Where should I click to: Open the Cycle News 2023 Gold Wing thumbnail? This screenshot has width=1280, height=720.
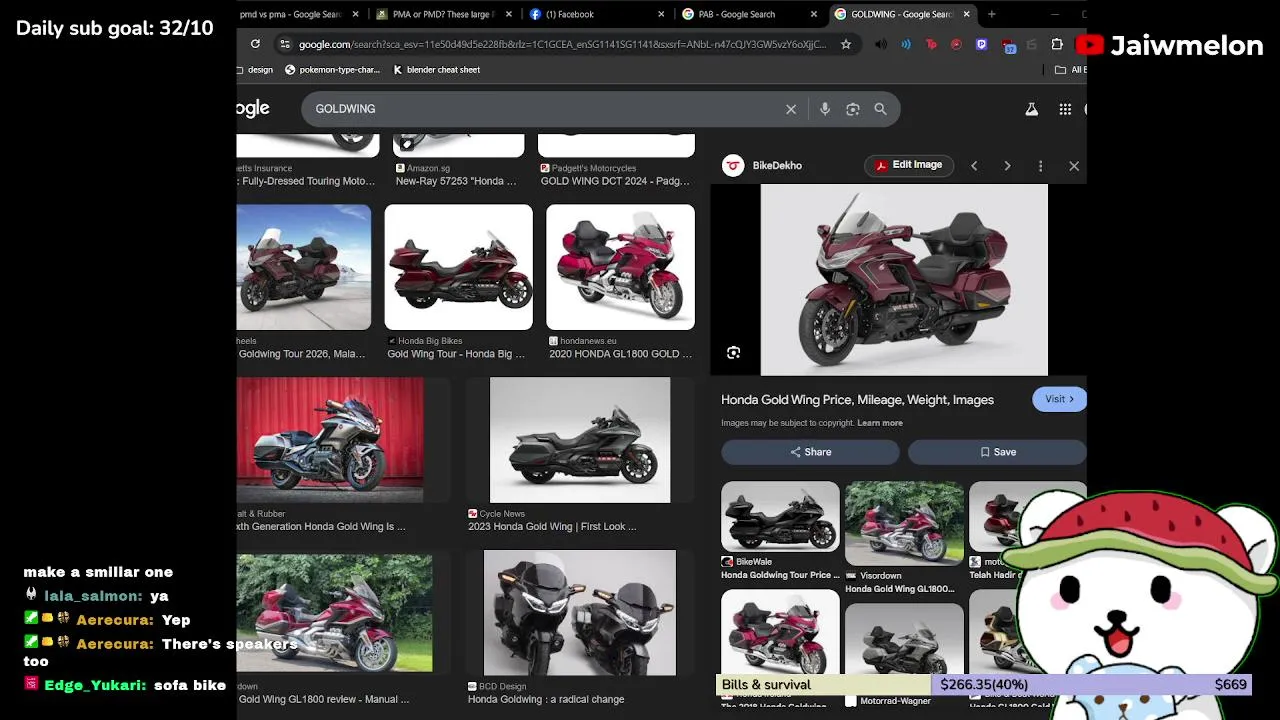click(x=580, y=440)
